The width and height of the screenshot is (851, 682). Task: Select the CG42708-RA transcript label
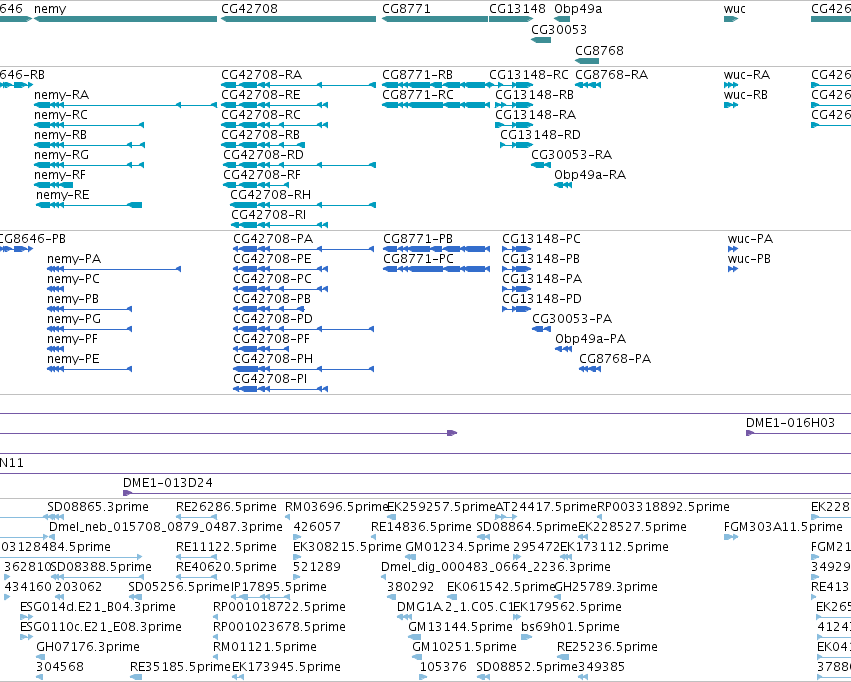(x=262, y=75)
